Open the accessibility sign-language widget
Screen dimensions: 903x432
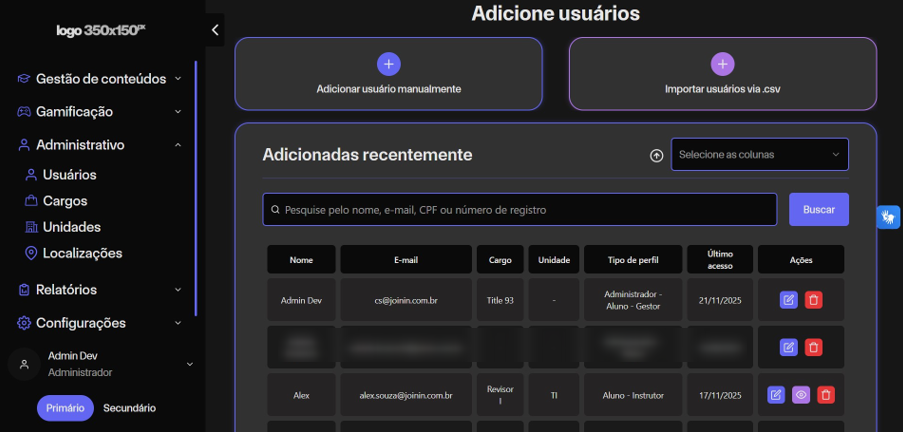coord(889,217)
